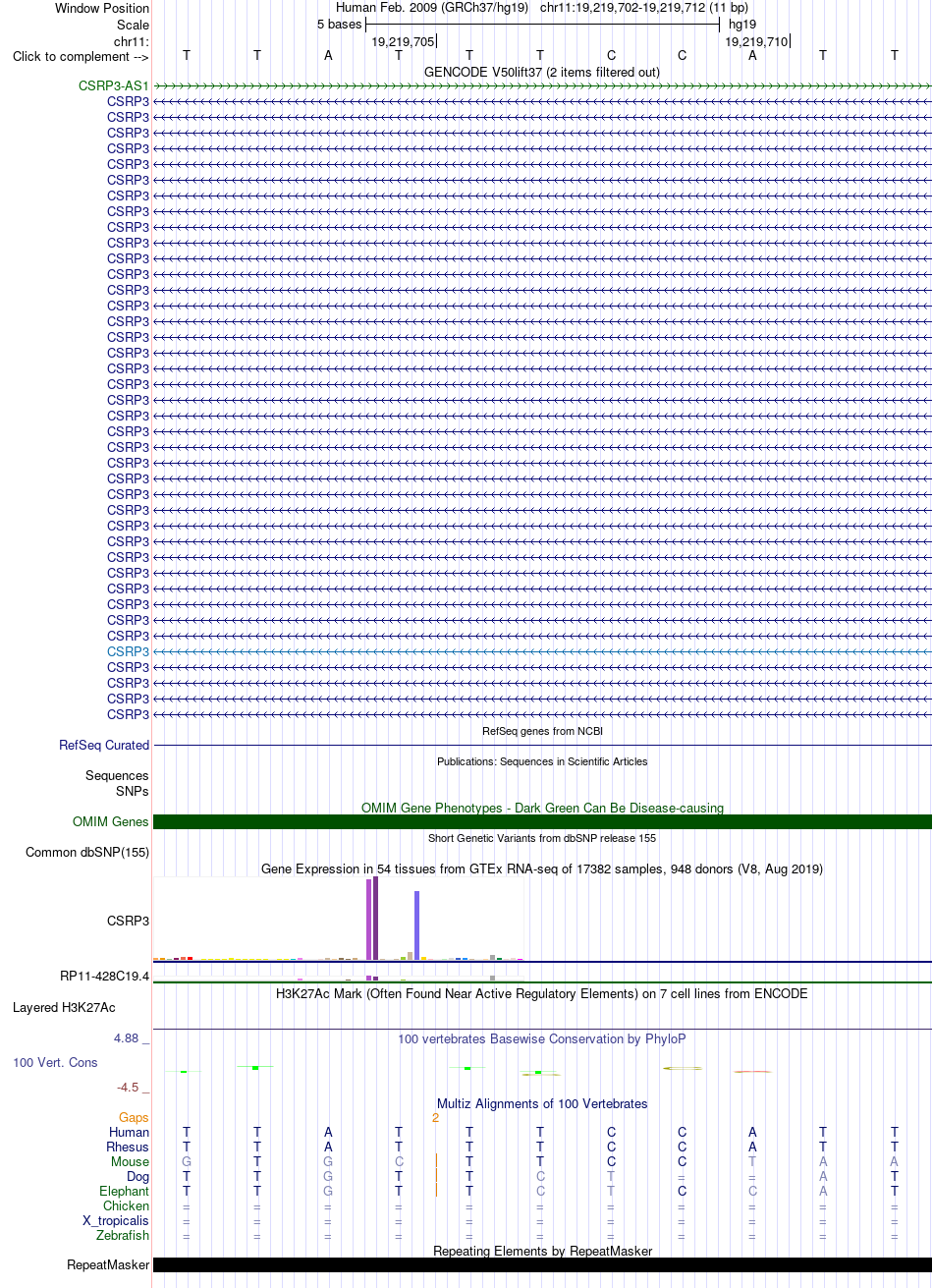Image resolution: width=933 pixels, height=1288 pixels.
Task: Click the hg19 label beside scale bar
Action: click(x=742, y=25)
